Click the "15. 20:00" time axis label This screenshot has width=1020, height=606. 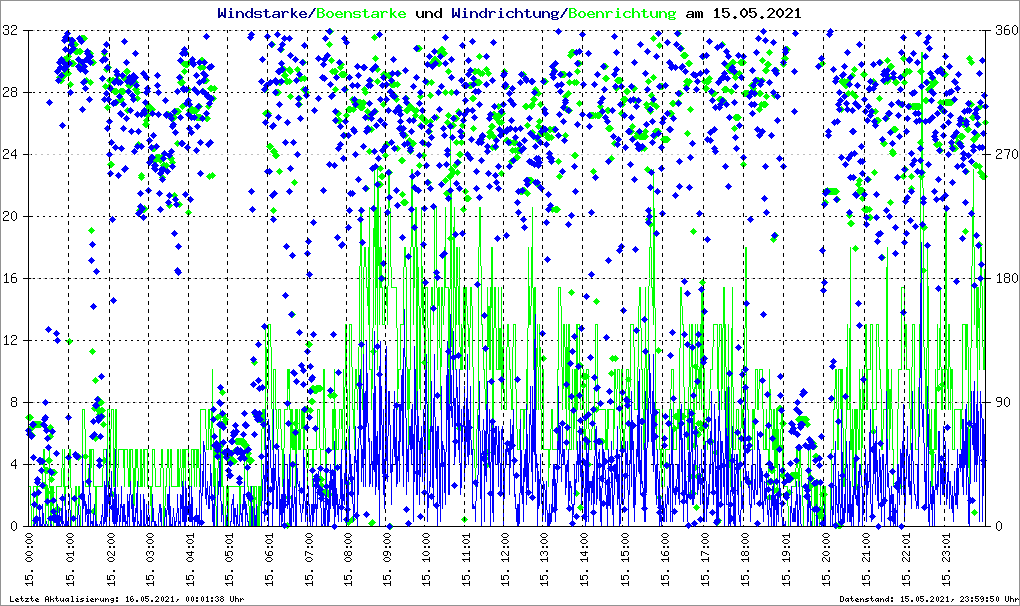point(827,561)
